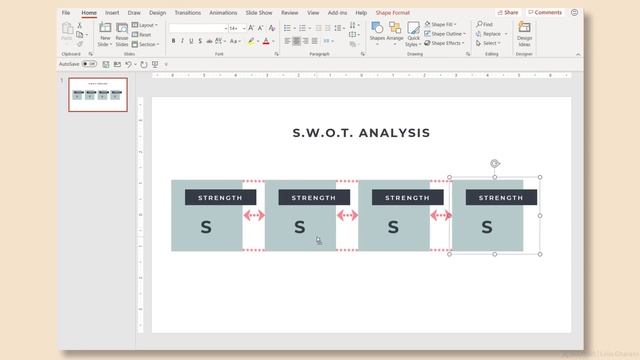
Task: Collapse the ribbon chevron
Action: coord(578,54)
